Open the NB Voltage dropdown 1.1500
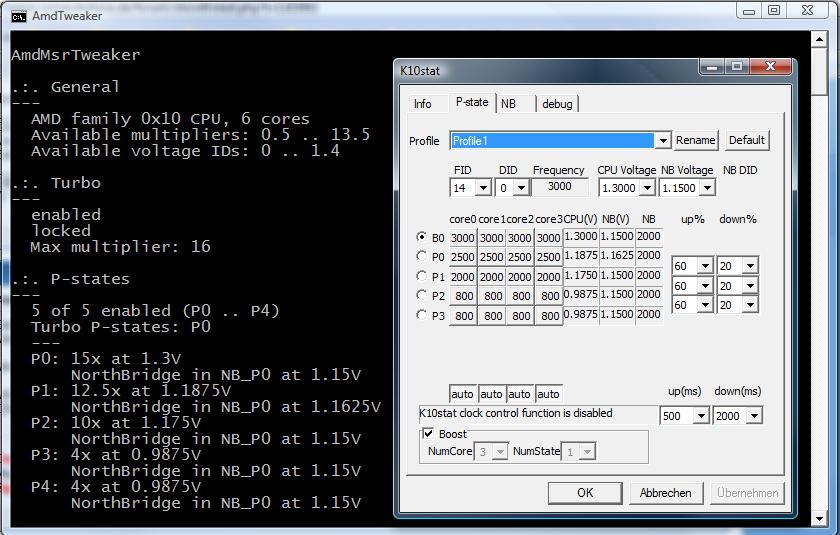840x535 pixels. point(707,187)
